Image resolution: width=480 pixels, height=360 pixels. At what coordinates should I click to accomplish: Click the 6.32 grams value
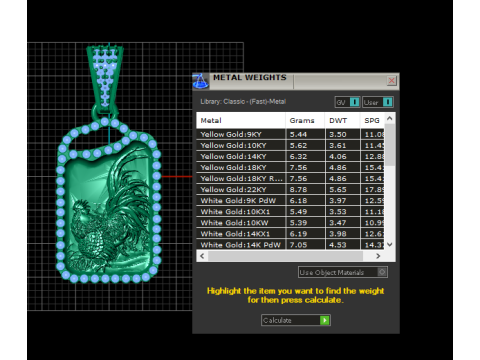point(298,156)
